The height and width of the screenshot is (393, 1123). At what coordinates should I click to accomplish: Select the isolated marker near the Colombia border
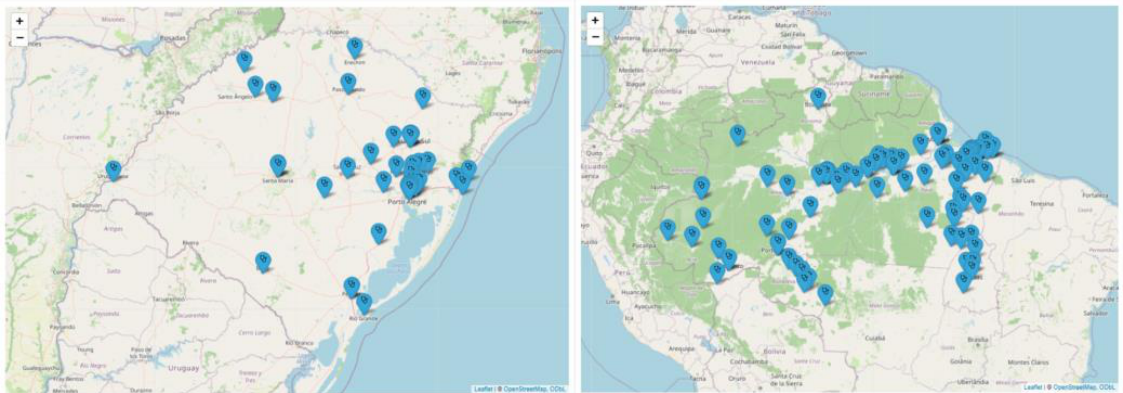738,135
